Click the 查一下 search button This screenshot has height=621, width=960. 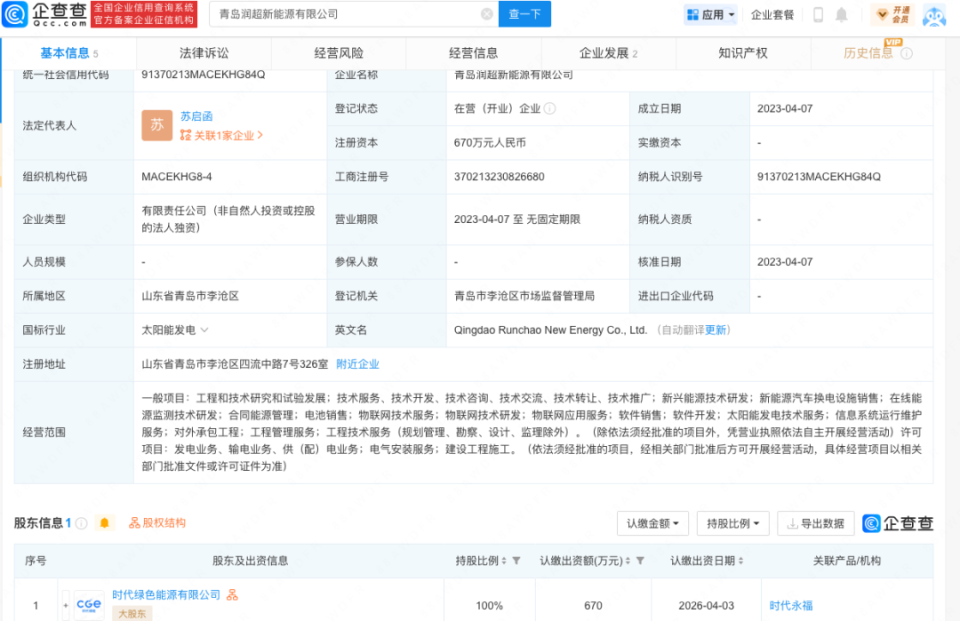525,14
